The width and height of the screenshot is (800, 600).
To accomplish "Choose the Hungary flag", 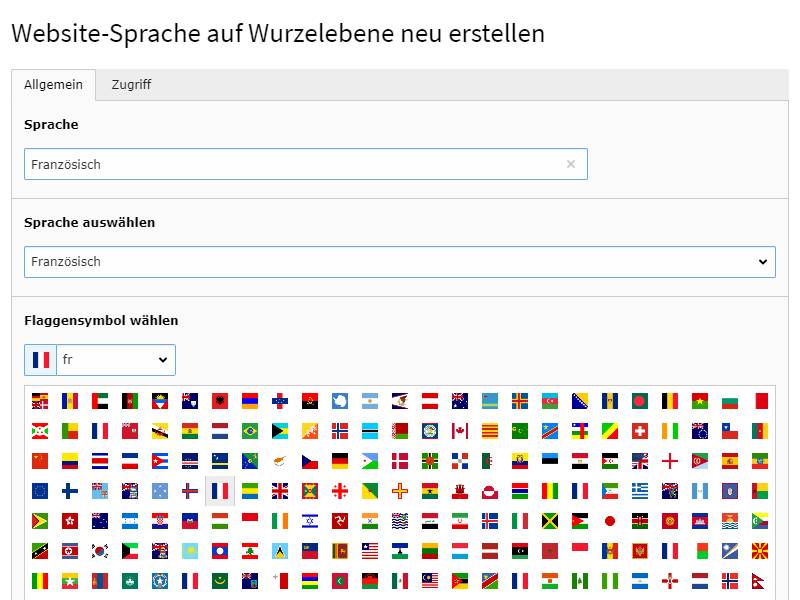I will tap(220, 521).
